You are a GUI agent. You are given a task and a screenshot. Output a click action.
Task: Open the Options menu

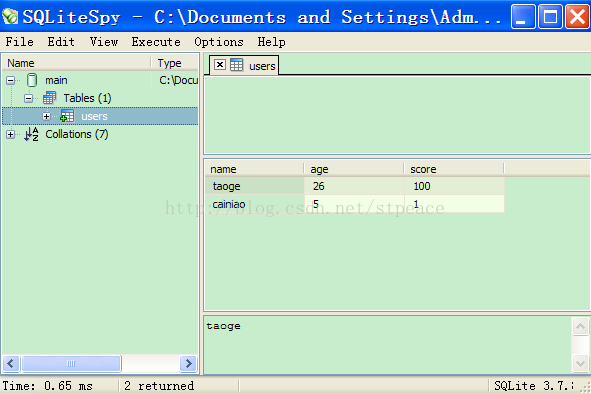(219, 42)
